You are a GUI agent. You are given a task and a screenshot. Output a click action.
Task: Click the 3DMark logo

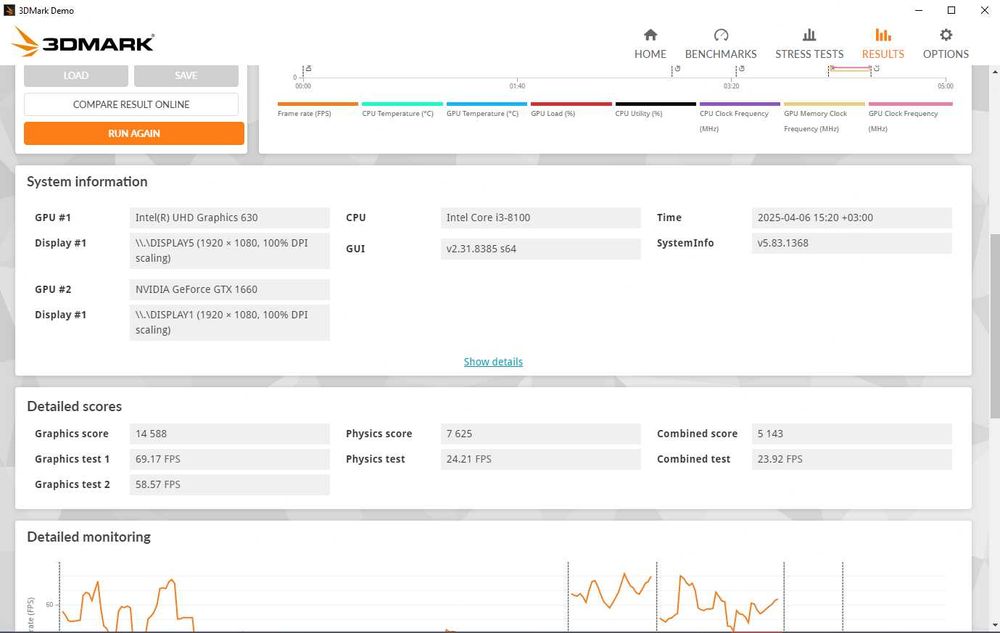point(83,42)
